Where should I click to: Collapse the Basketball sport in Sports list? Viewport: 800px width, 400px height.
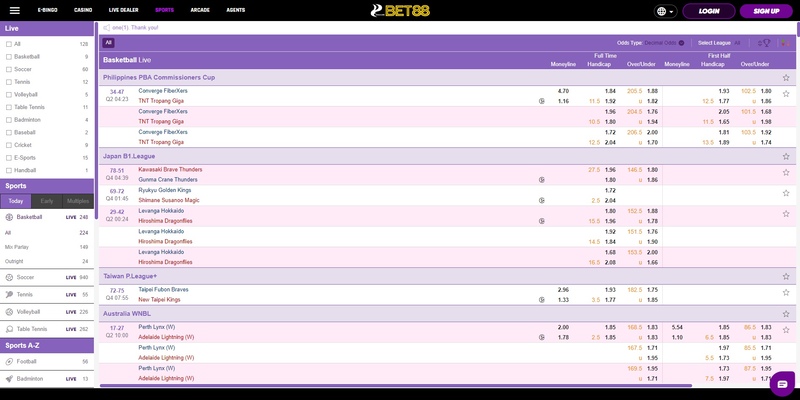(x=47, y=217)
